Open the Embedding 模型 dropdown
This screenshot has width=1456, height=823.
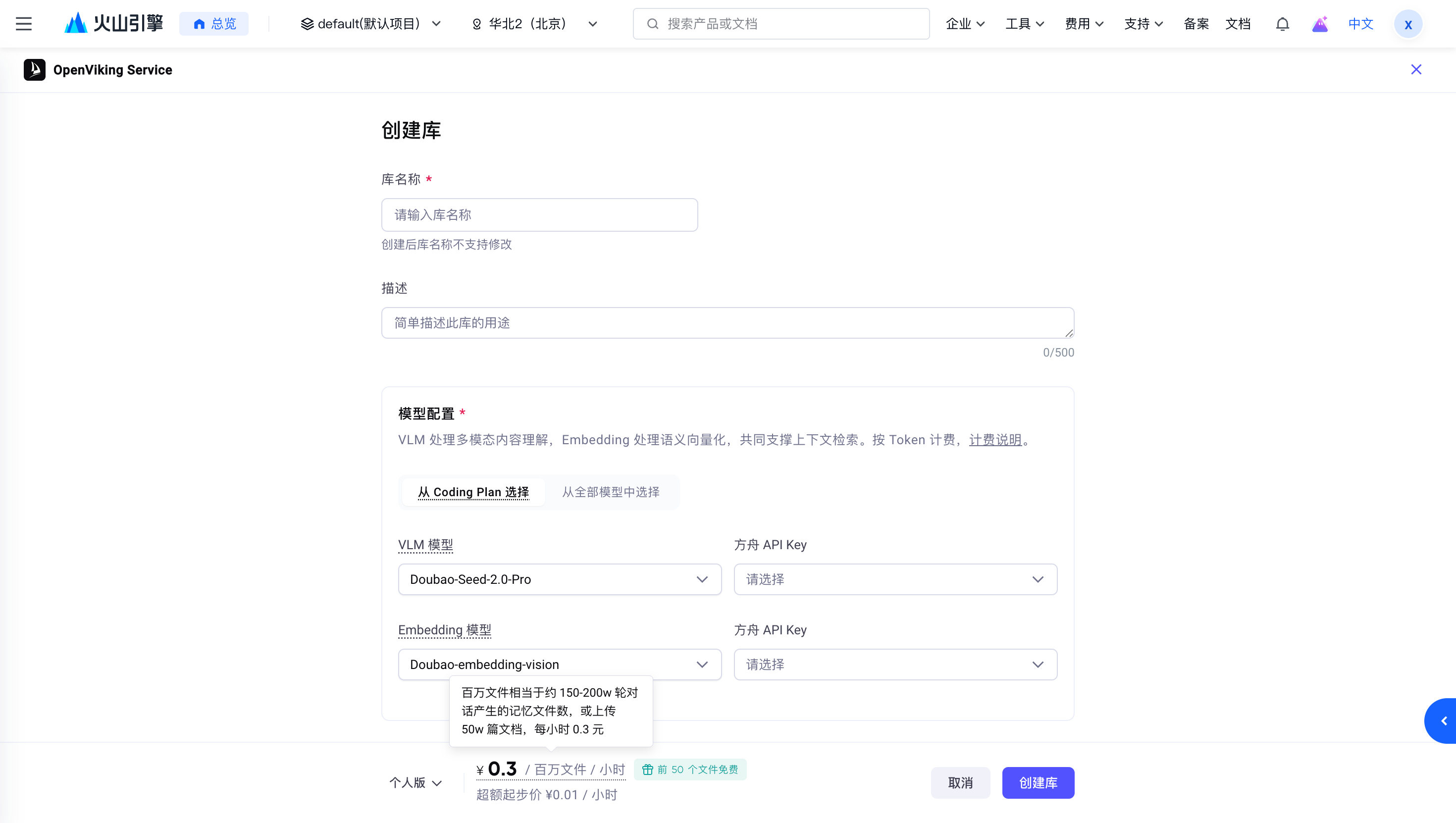click(x=560, y=665)
